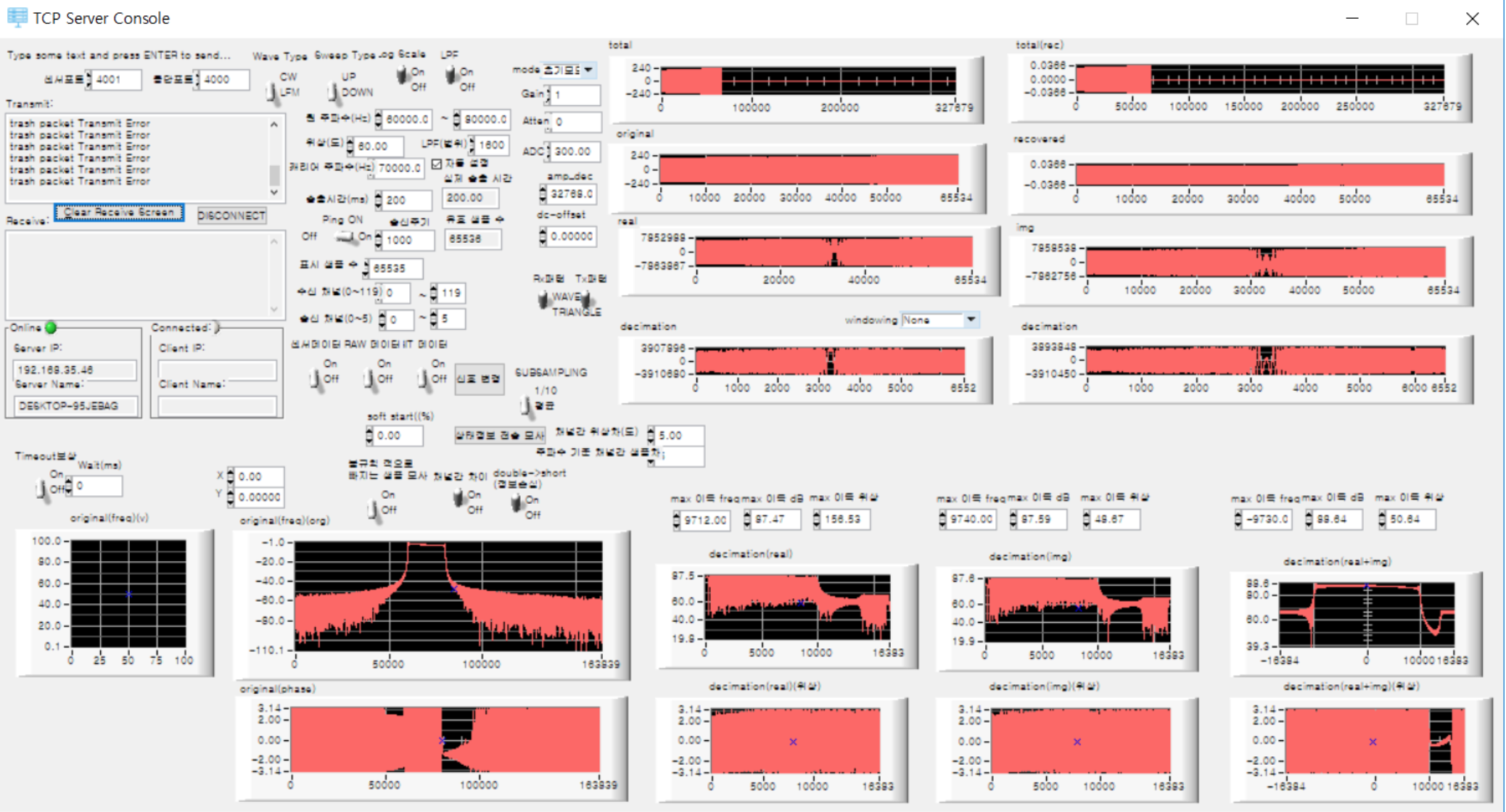Toggle the RAW data On/Off switch
The height and width of the screenshot is (812, 1506).
click(370, 378)
